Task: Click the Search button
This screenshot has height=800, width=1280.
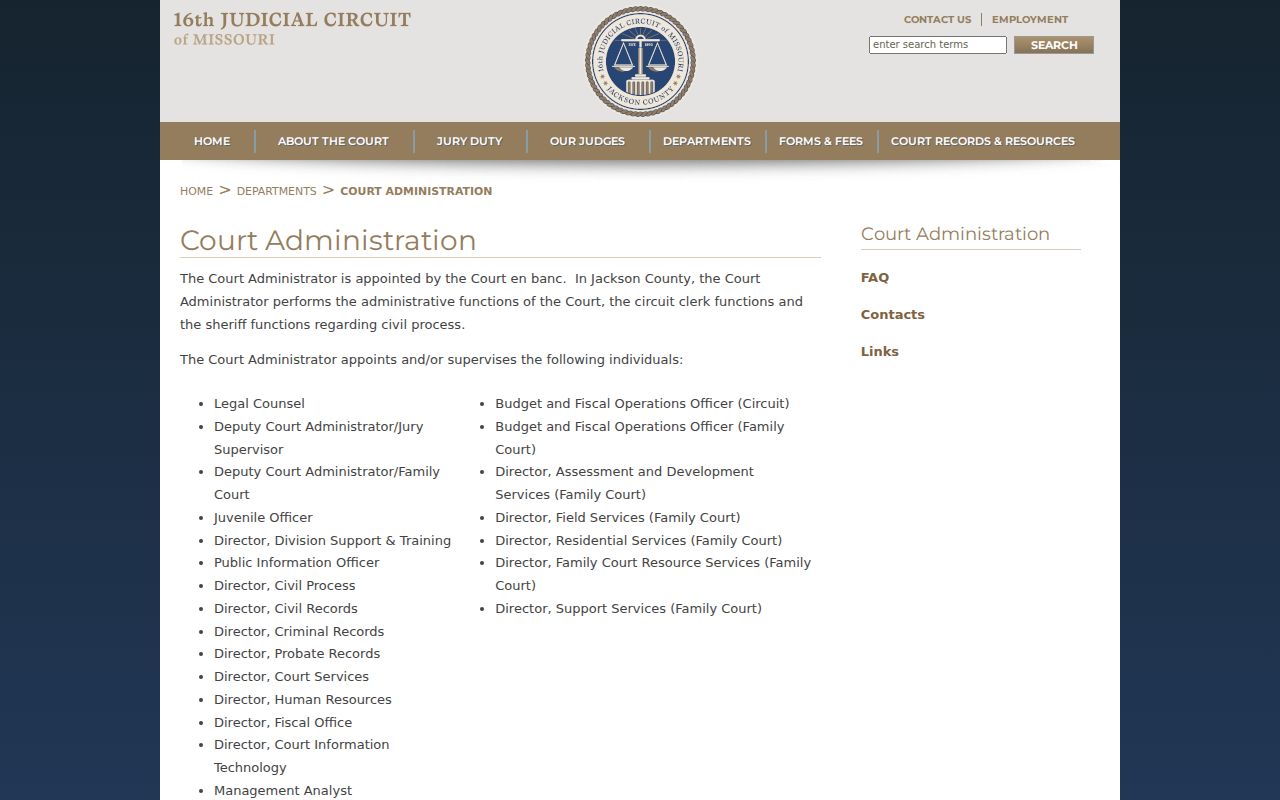Action: [1054, 45]
